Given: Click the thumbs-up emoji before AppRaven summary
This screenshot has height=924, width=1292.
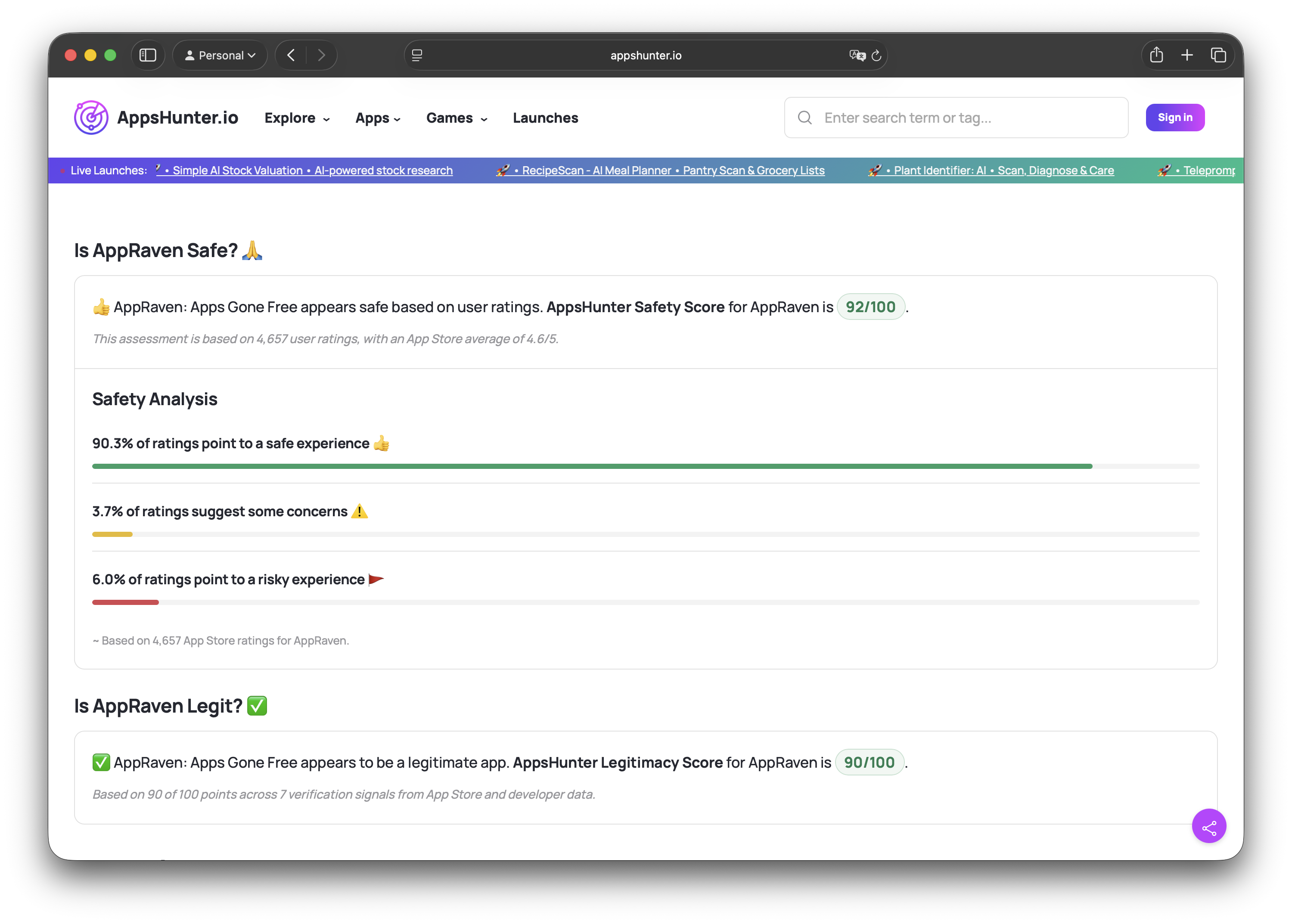Looking at the screenshot, I should [101, 307].
